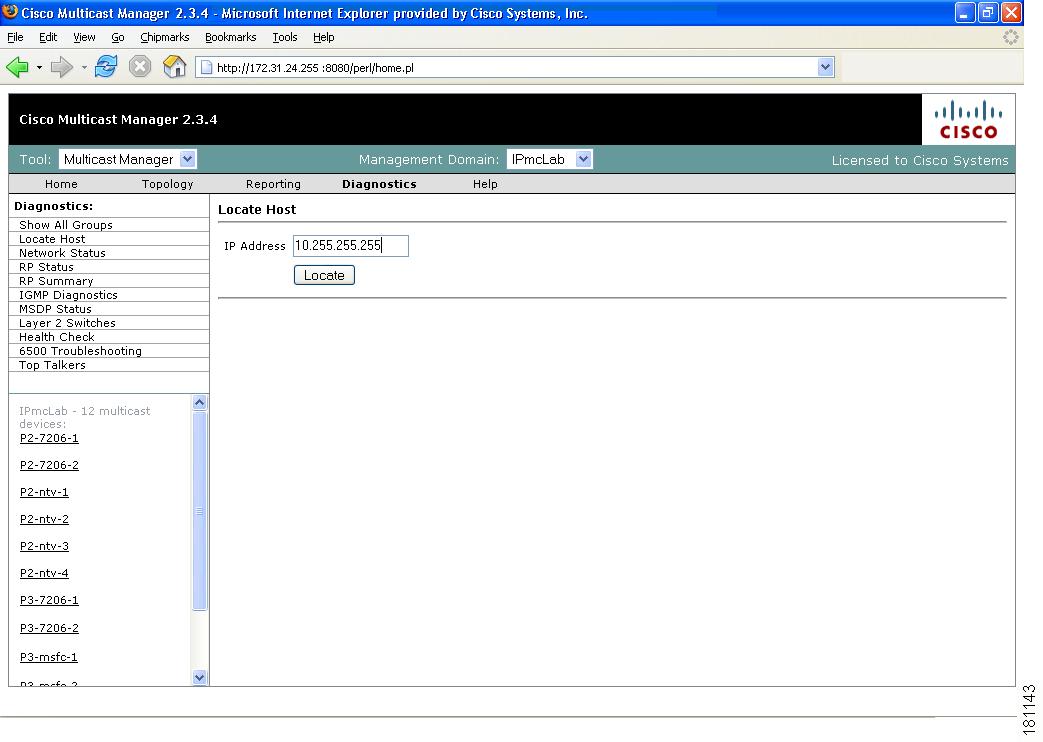Screen dimensions: 1043x742
Task: Open the Tool dropdown showing Multicast Manager
Action: [128, 159]
